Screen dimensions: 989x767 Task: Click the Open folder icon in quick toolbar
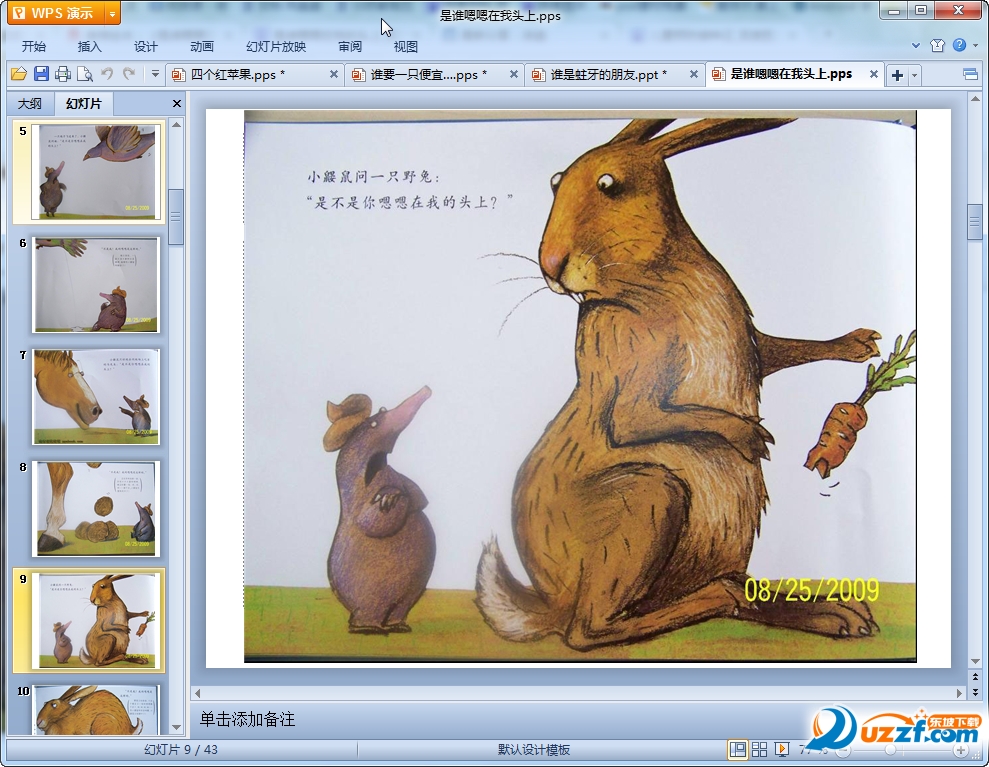[18, 74]
